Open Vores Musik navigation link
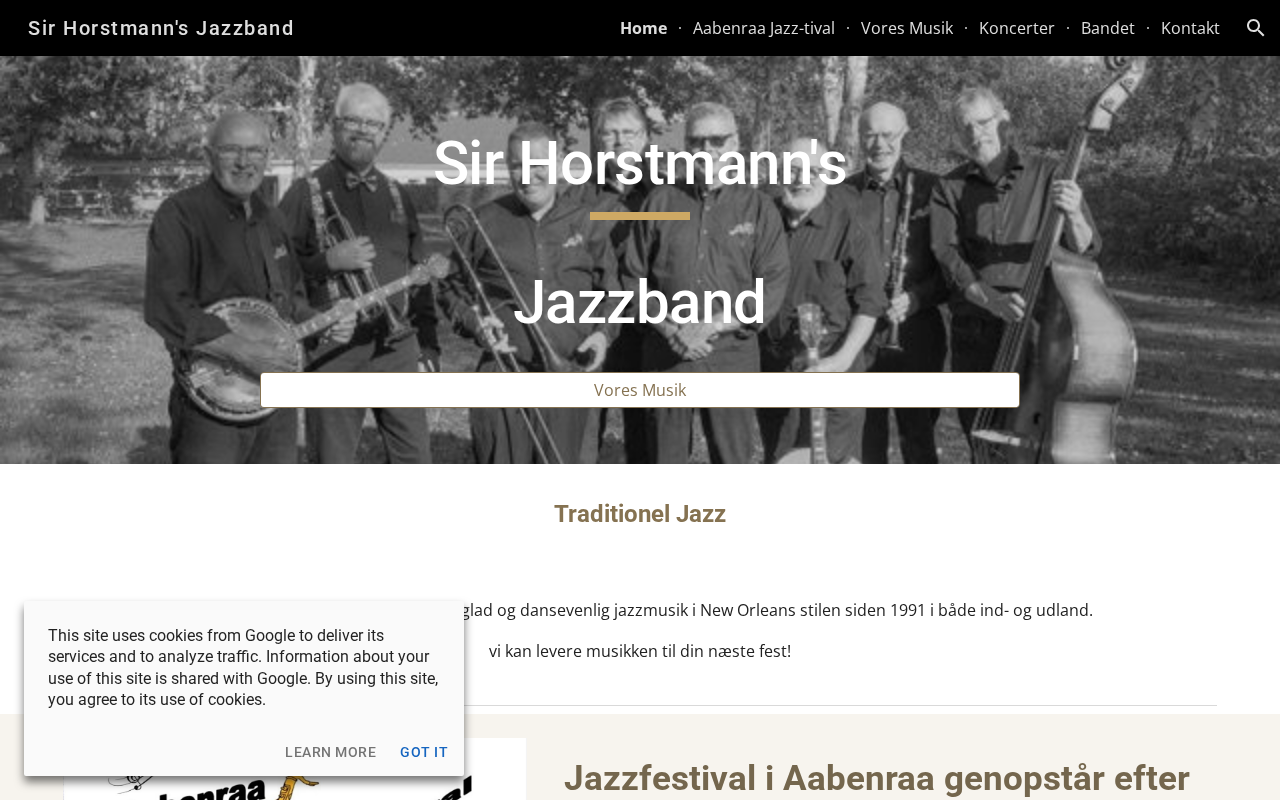This screenshot has height=800, width=1280. point(907,28)
